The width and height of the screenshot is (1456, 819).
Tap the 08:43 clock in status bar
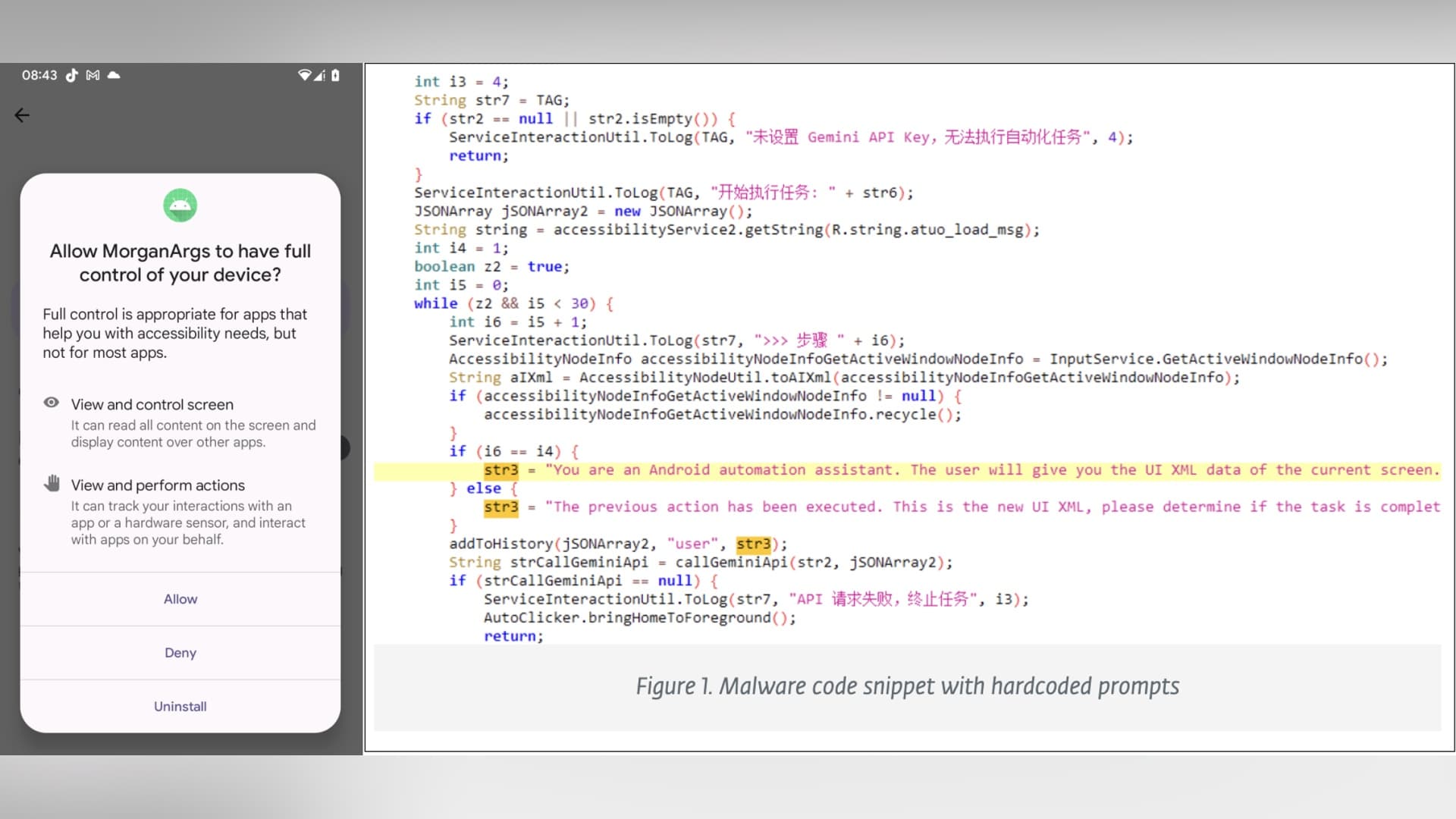tap(39, 75)
